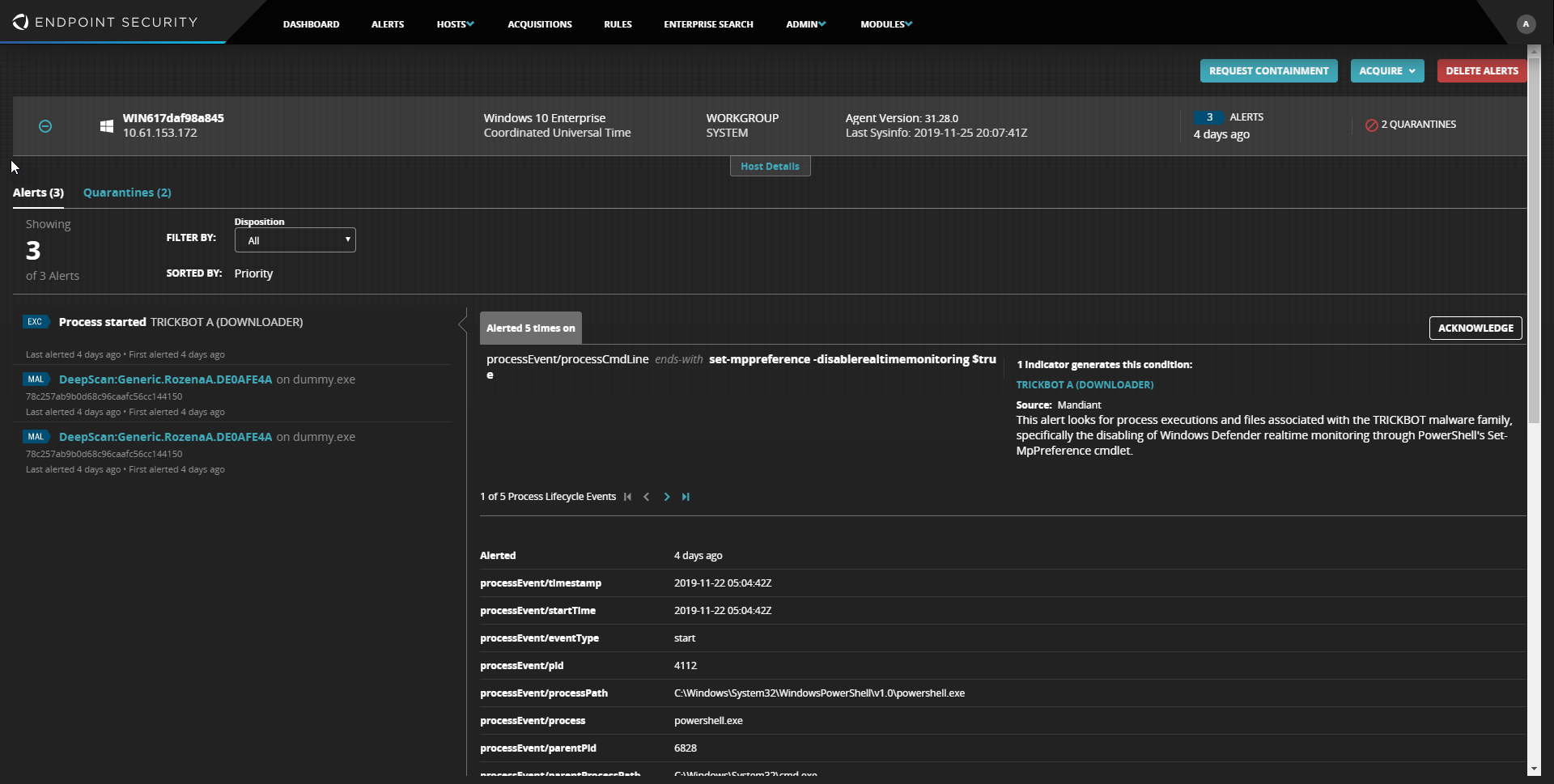This screenshot has height=784, width=1554.
Task: Expand the Admin dropdown menu
Action: point(805,24)
